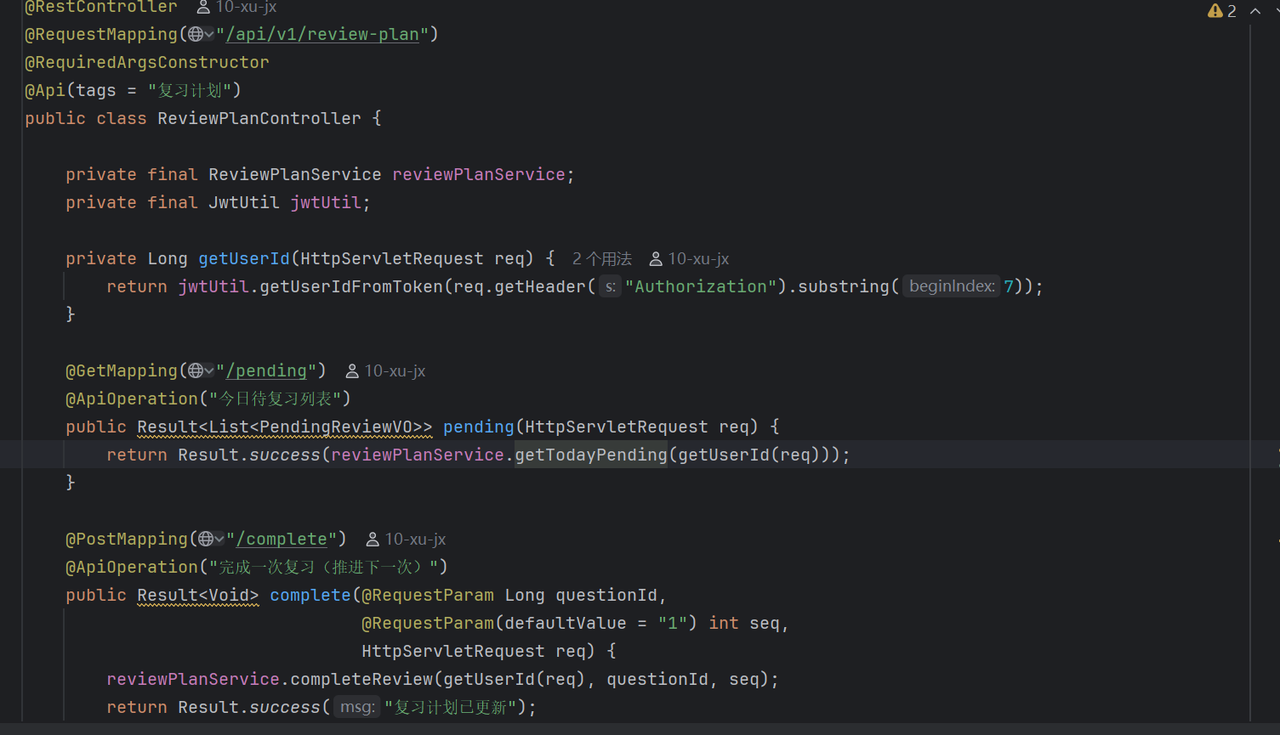This screenshot has height=735, width=1280.
Task: Click author hint 10-xu-jx beside @GetMapping
Action: click(x=385, y=371)
